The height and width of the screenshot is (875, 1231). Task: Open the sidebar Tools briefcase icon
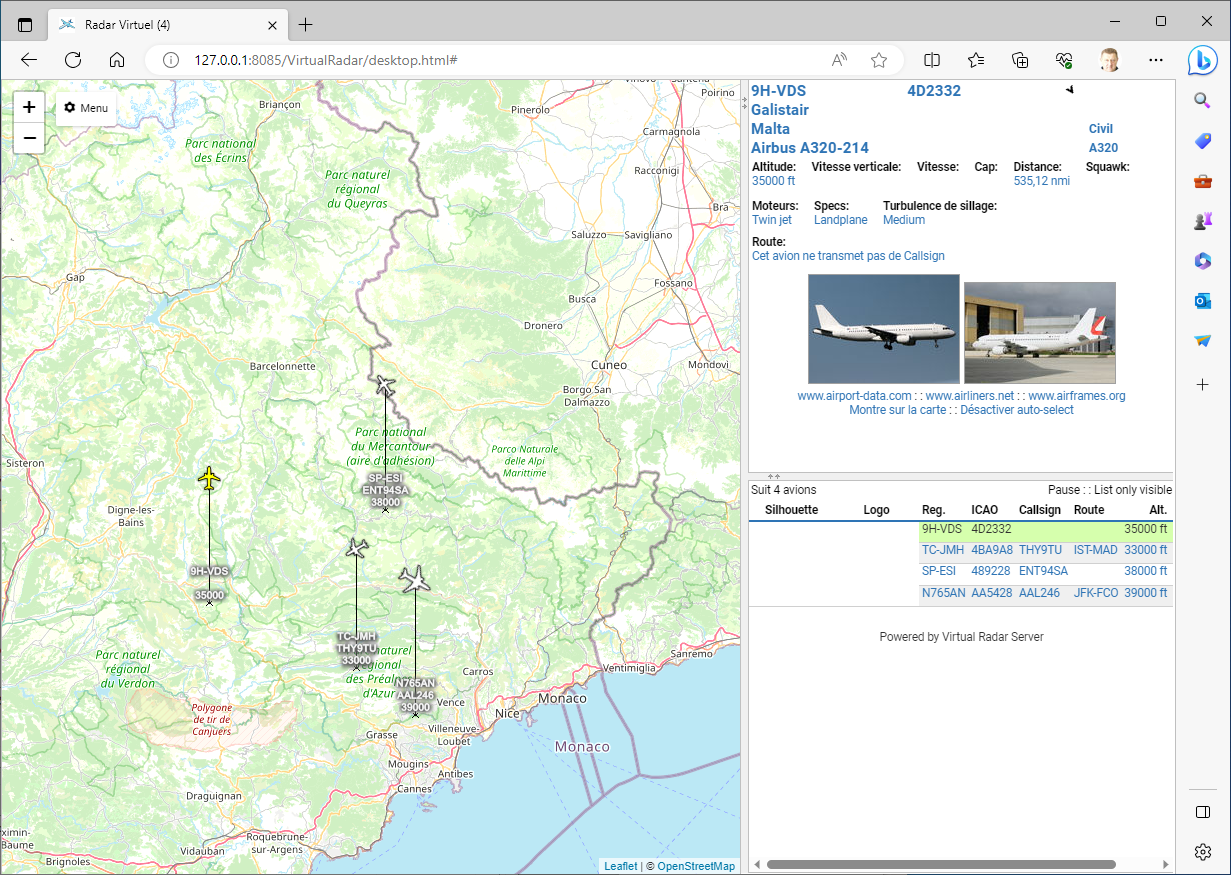(x=1203, y=181)
